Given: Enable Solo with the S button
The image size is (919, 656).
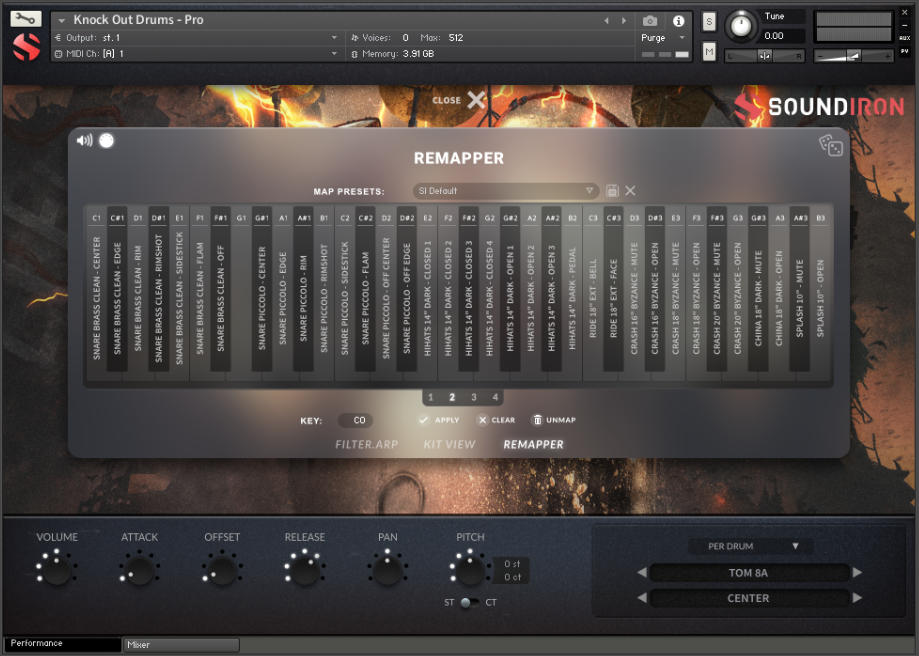Looking at the screenshot, I should click(x=707, y=19).
